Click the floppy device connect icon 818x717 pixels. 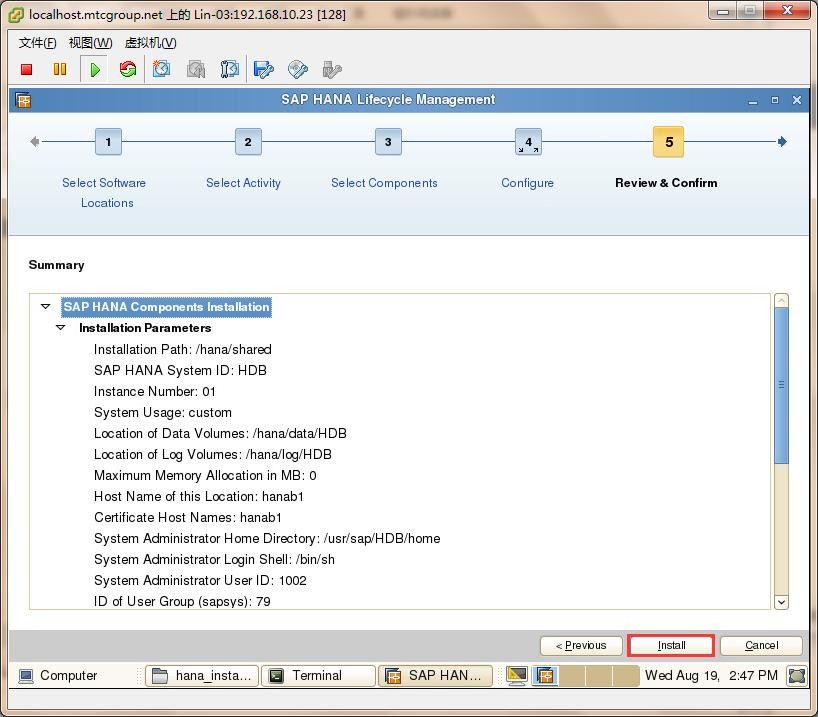pyautogui.click(x=263, y=69)
